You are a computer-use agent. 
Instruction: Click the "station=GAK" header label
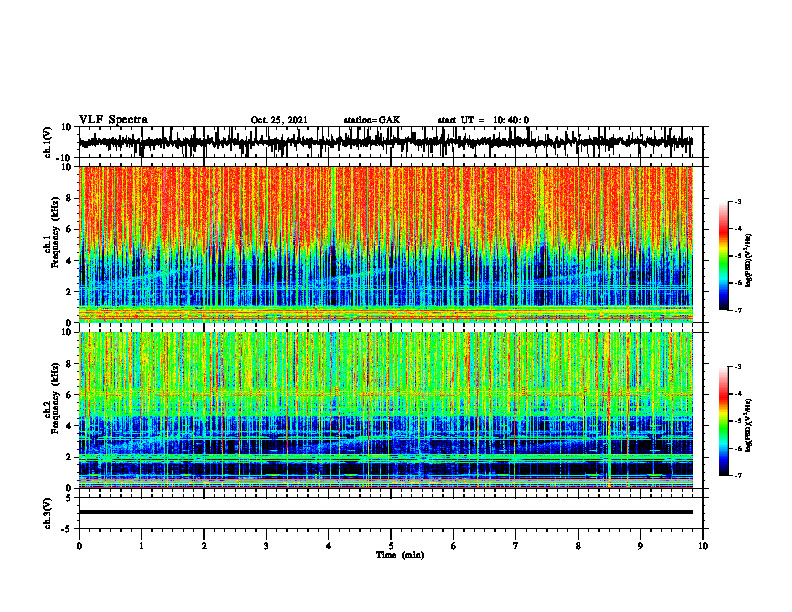pyautogui.click(x=372, y=120)
